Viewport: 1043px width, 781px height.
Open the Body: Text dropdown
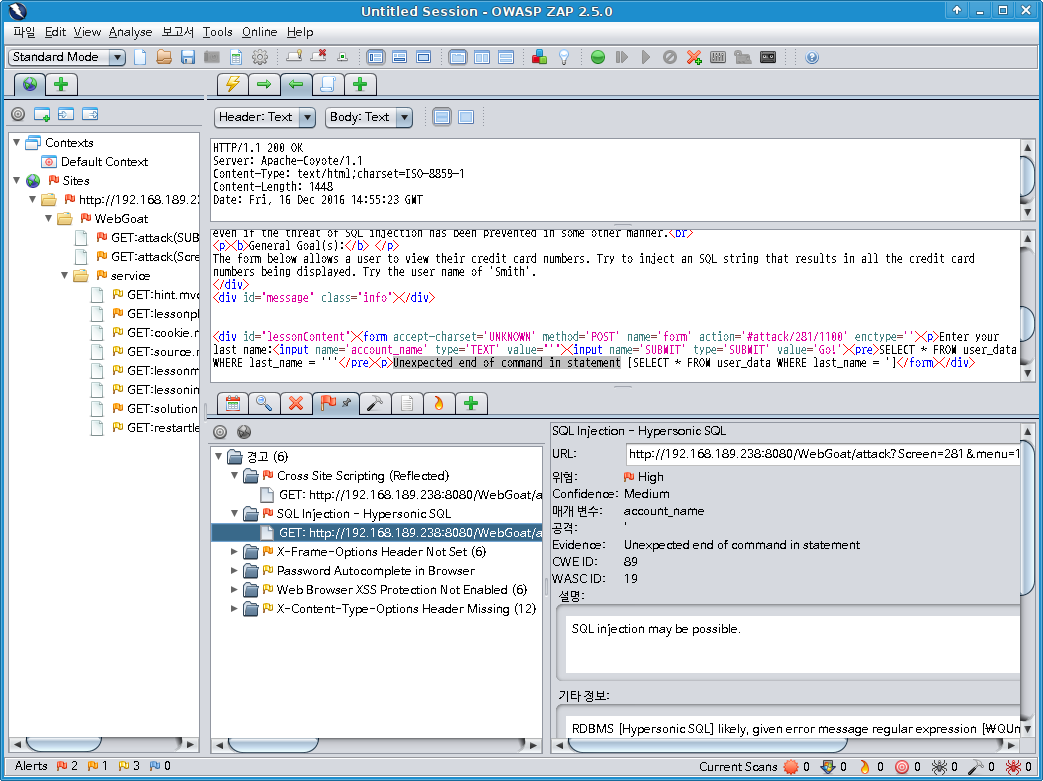369,117
